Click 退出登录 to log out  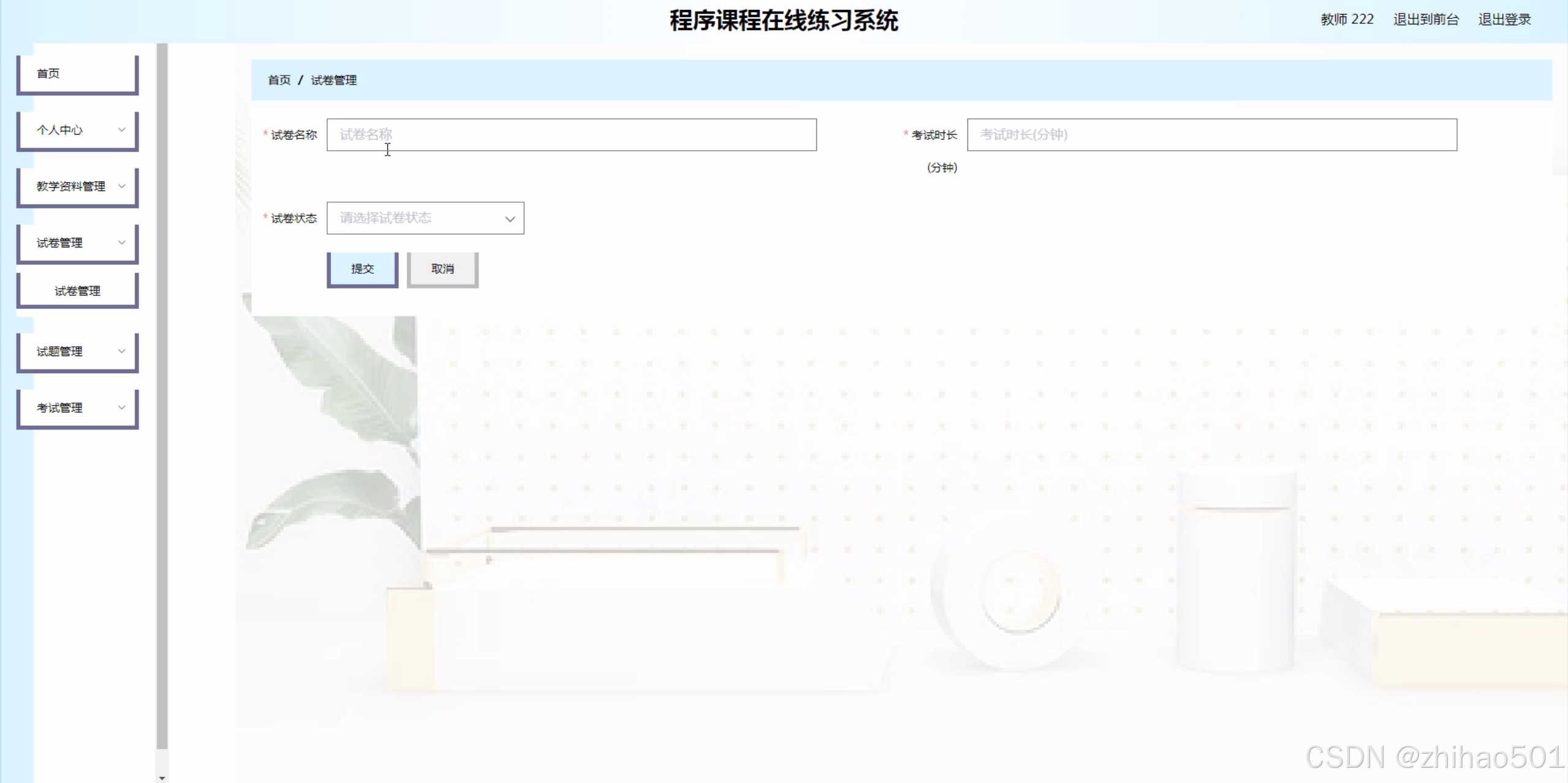pyautogui.click(x=1504, y=20)
